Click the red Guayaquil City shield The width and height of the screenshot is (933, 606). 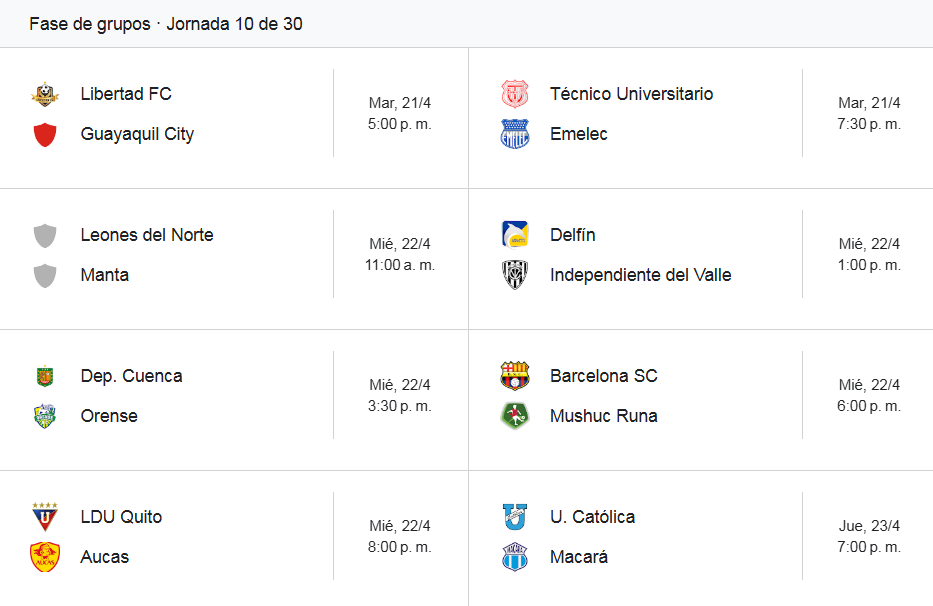[x=45, y=134]
